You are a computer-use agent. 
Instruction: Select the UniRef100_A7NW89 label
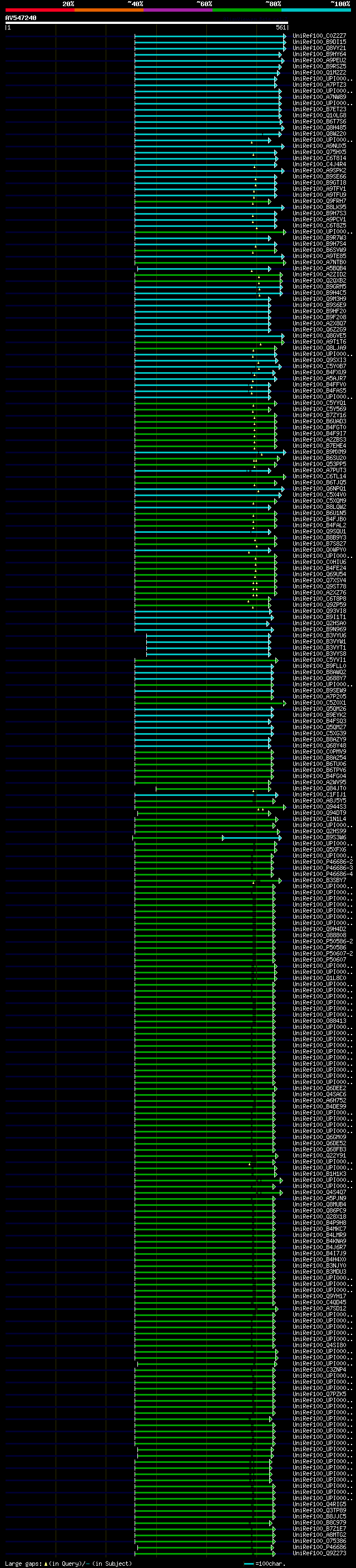pos(319,97)
